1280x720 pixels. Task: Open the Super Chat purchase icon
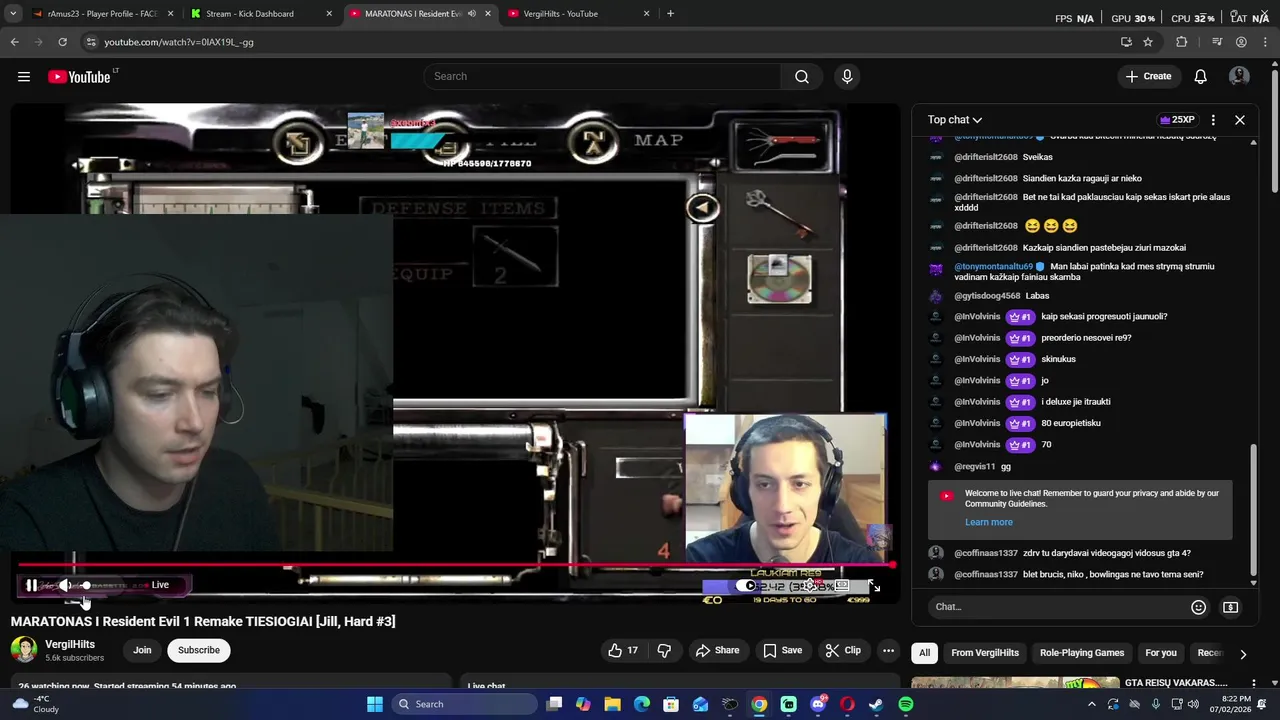(x=1231, y=607)
